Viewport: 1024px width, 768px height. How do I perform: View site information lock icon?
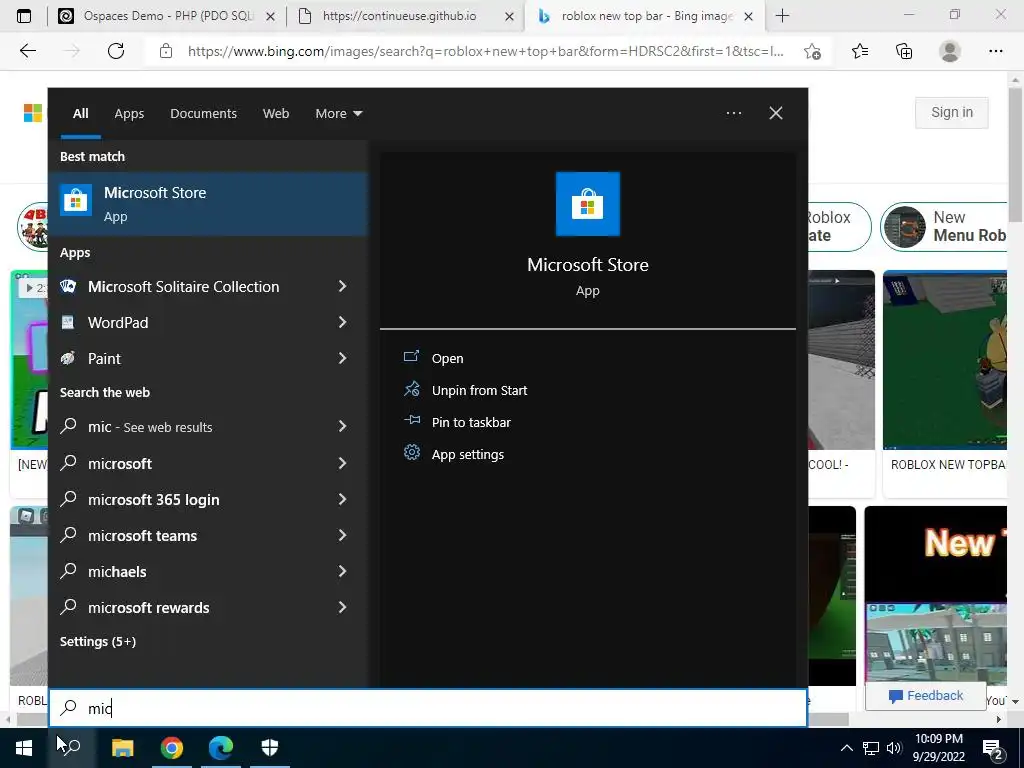(x=166, y=51)
